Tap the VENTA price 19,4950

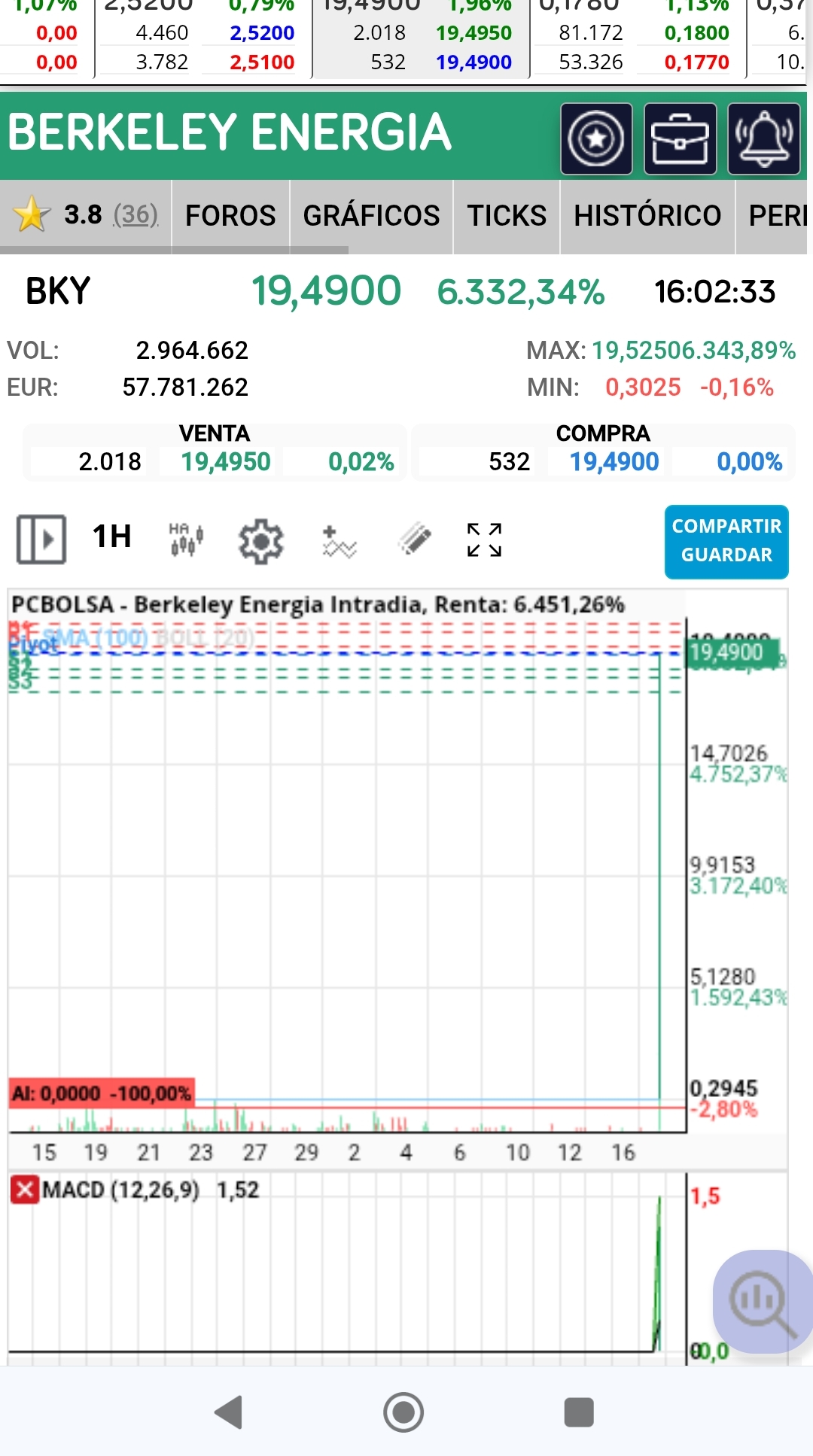[226, 461]
